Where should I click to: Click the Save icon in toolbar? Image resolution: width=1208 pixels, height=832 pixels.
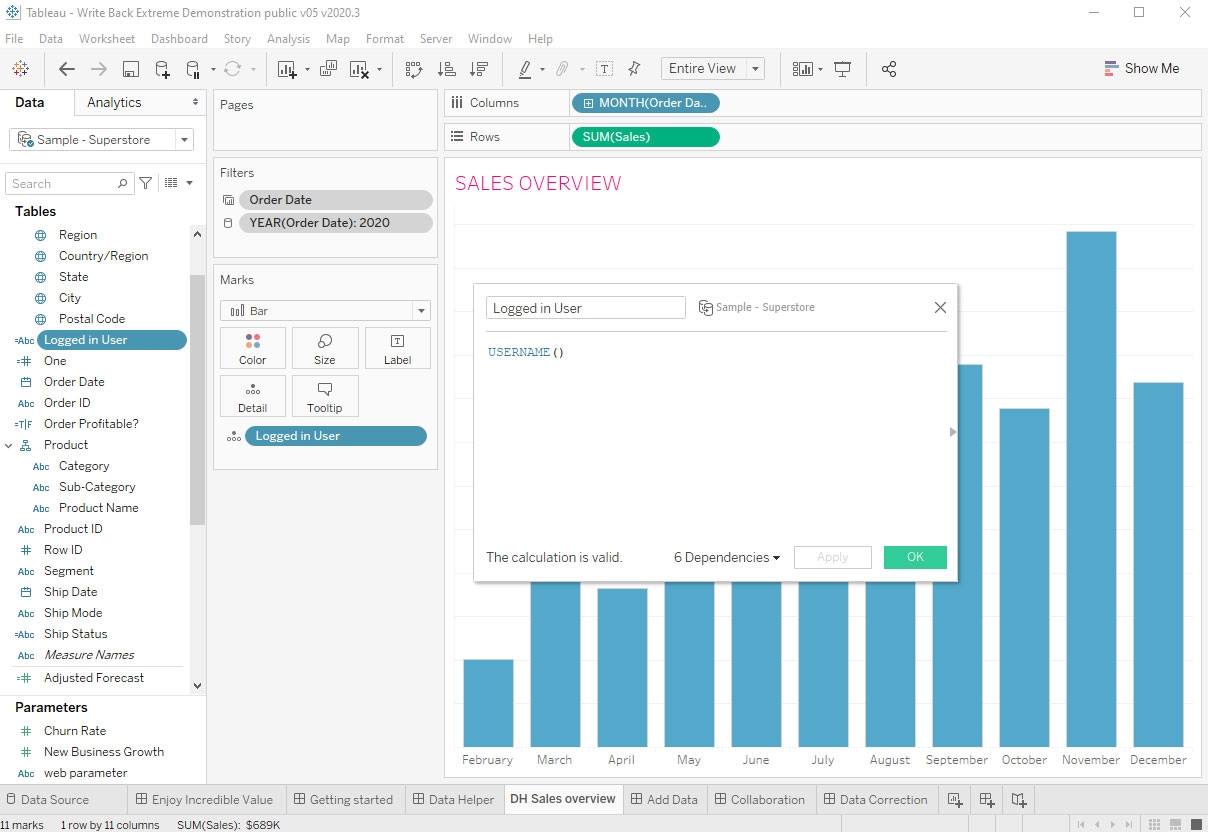(x=130, y=69)
